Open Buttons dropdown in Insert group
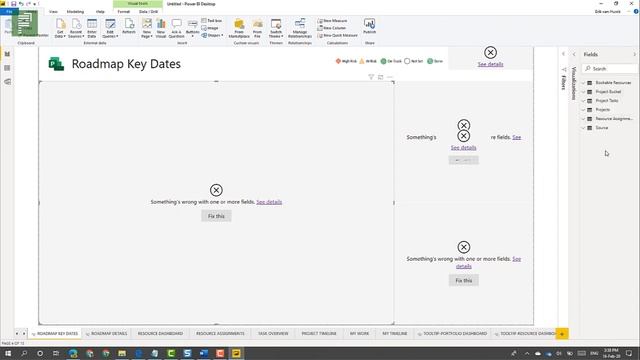The height and width of the screenshot is (360, 640). point(192,28)
